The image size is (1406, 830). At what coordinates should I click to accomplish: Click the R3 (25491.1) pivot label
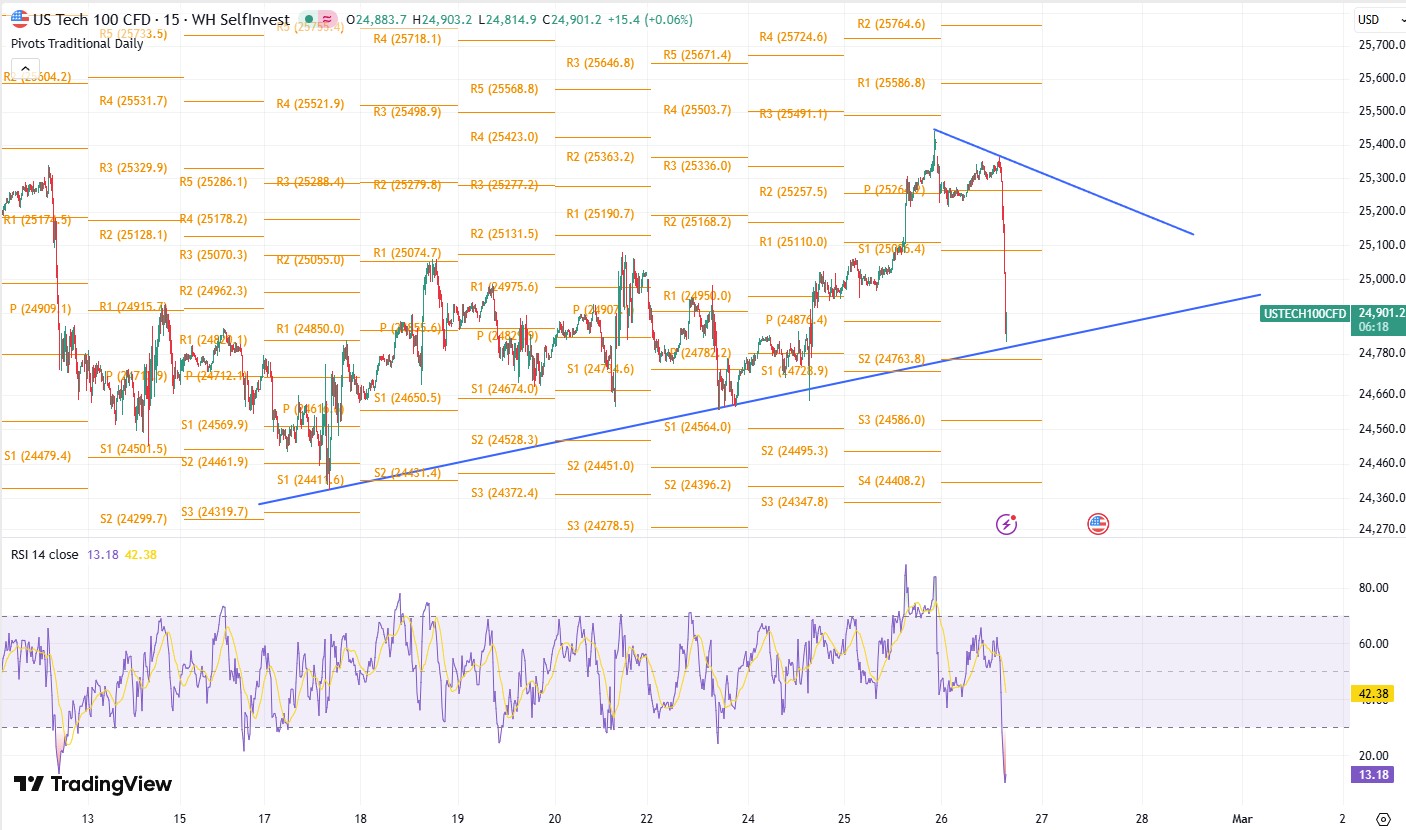tap(793, 114)
